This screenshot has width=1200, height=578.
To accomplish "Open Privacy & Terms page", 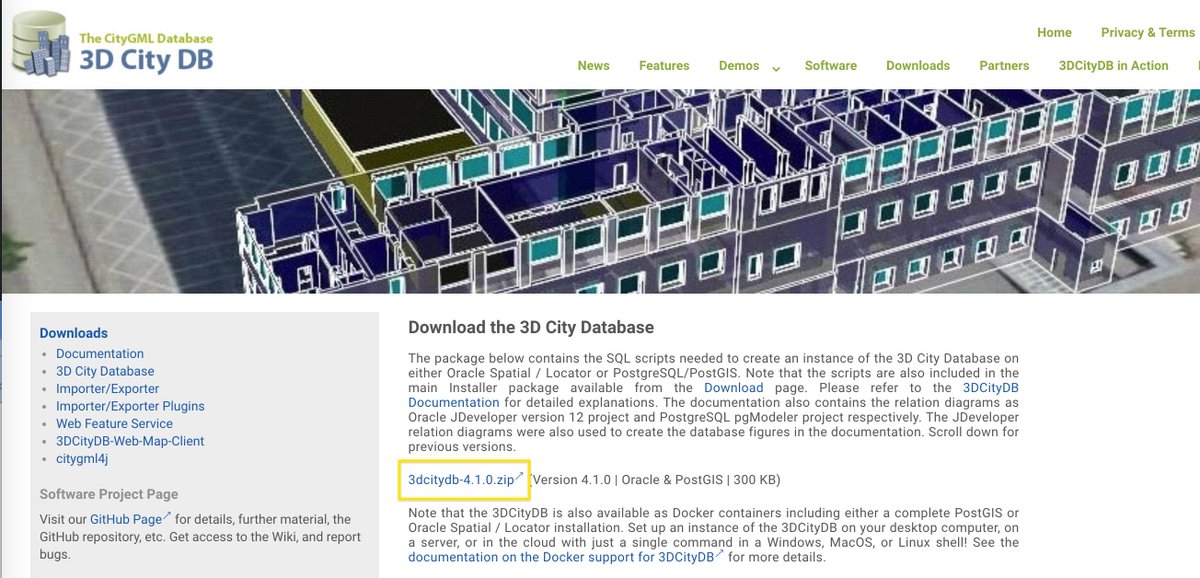I will (x=1148, y=32).
